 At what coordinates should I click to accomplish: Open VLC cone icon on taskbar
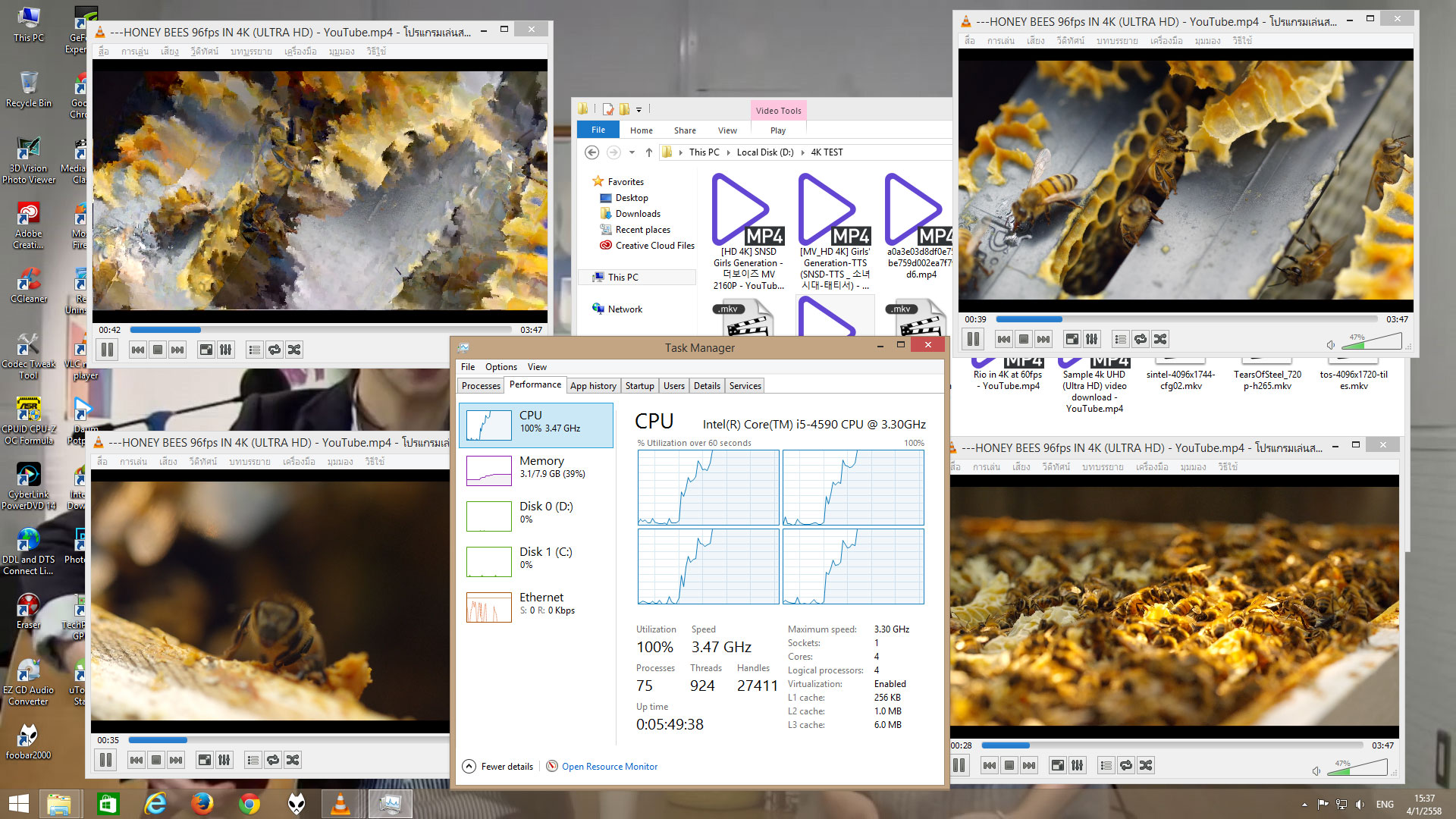tap(340, 803)
